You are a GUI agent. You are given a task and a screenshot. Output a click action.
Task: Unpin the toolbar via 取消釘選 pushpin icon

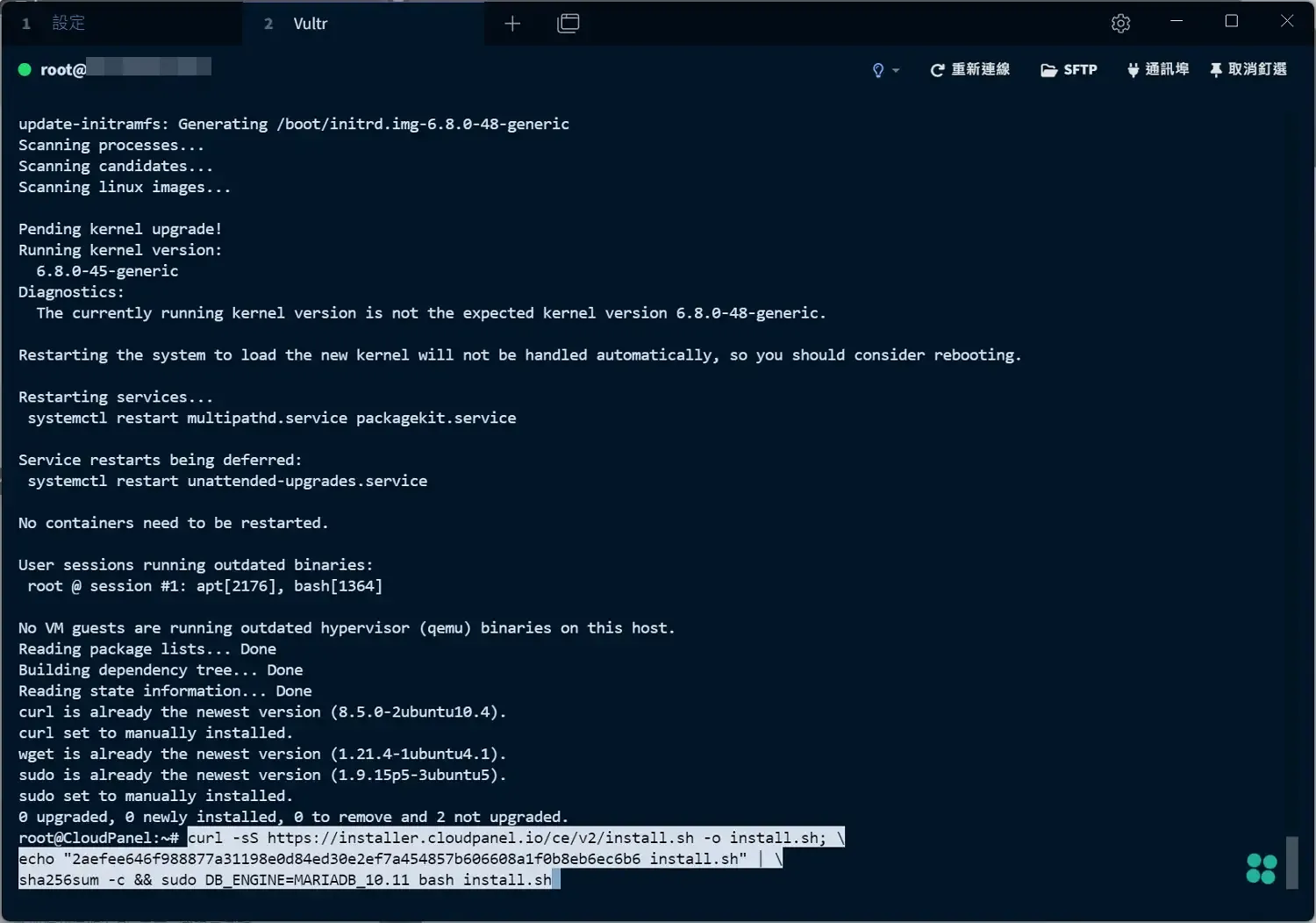1215,69
